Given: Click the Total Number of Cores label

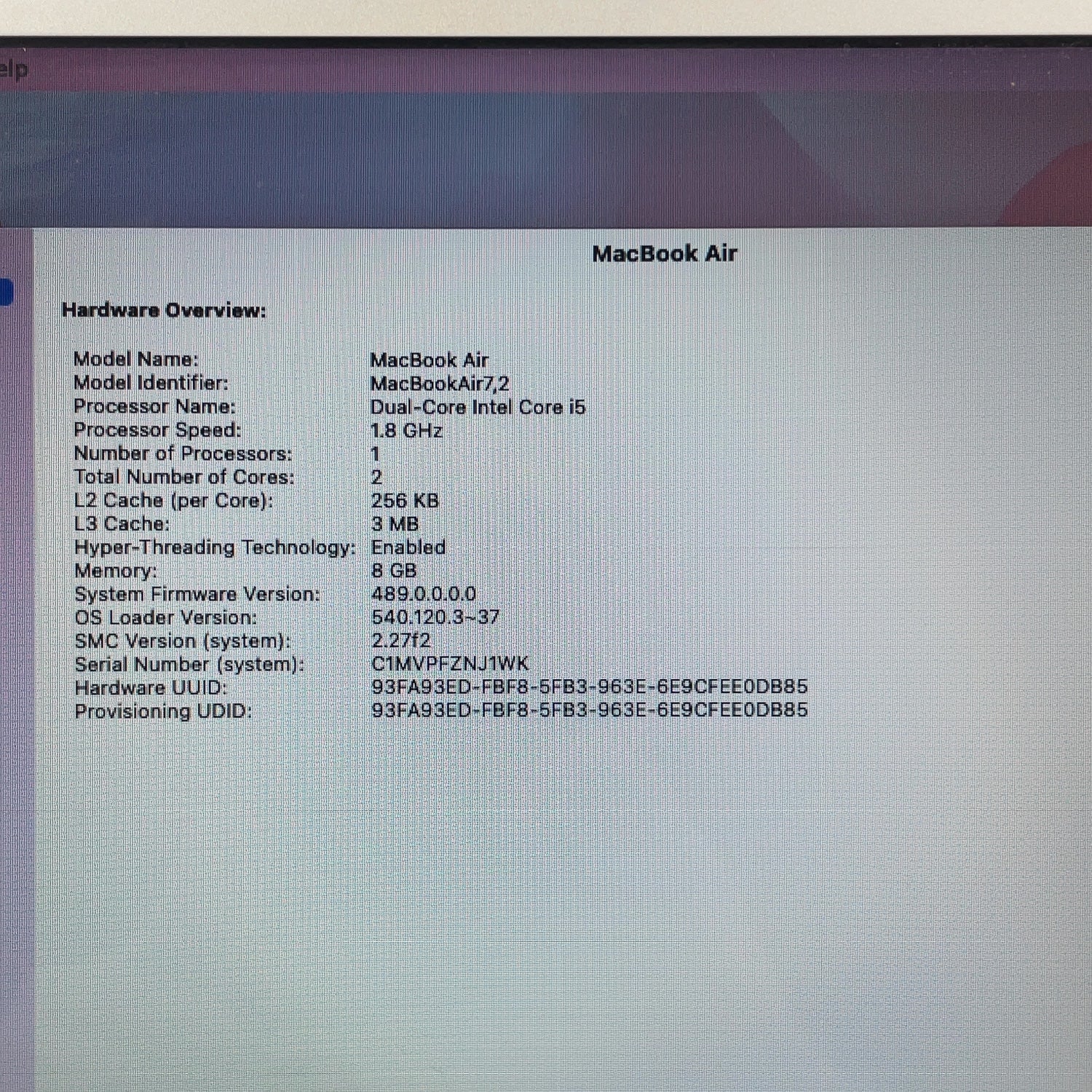Looking at the screenshot, I should (184, 477).
